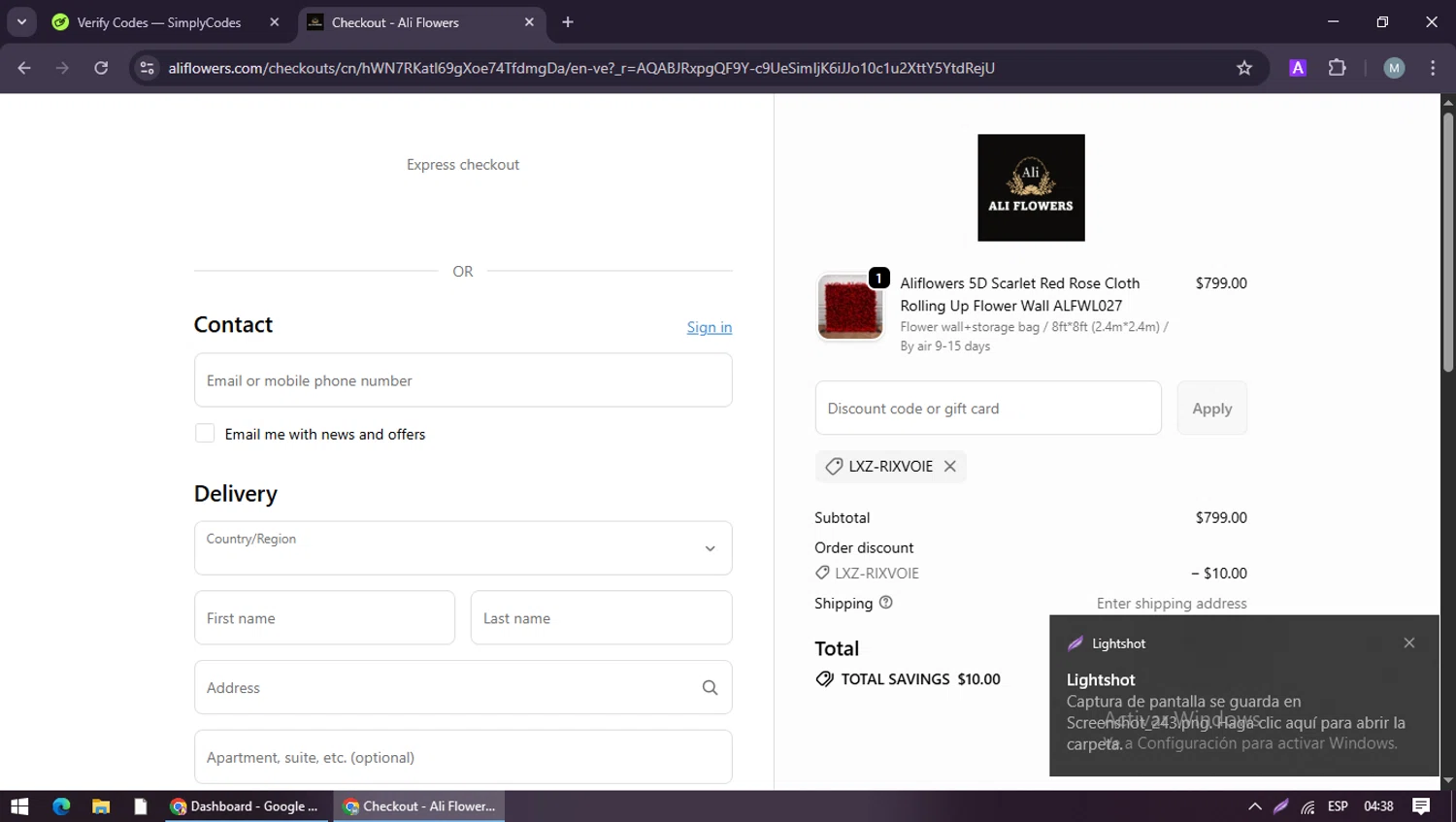
Task: View site information icon in address bar
Action: [147, 68]
